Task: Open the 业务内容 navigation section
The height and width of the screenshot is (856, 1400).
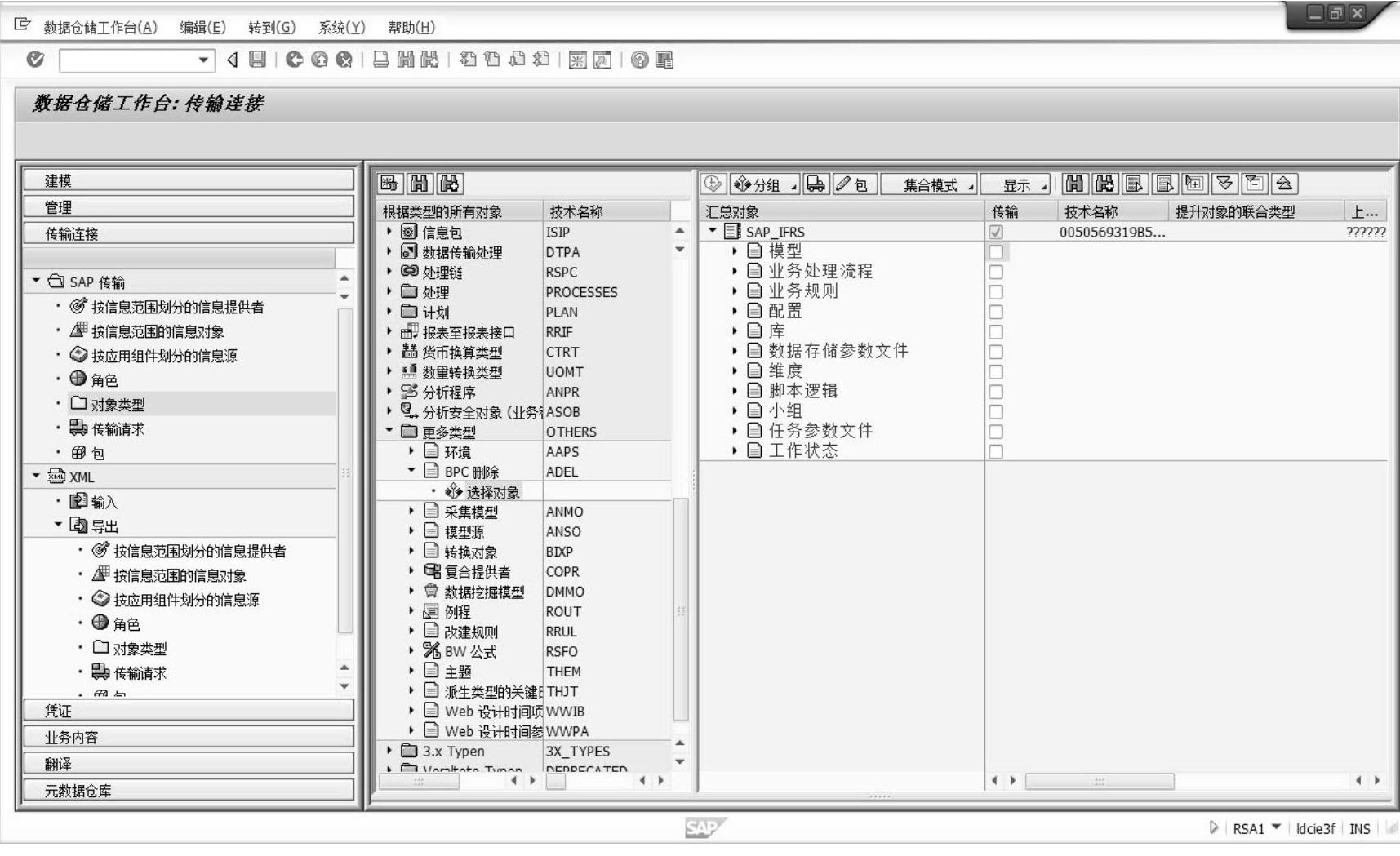Action: (x=189, y=737)
